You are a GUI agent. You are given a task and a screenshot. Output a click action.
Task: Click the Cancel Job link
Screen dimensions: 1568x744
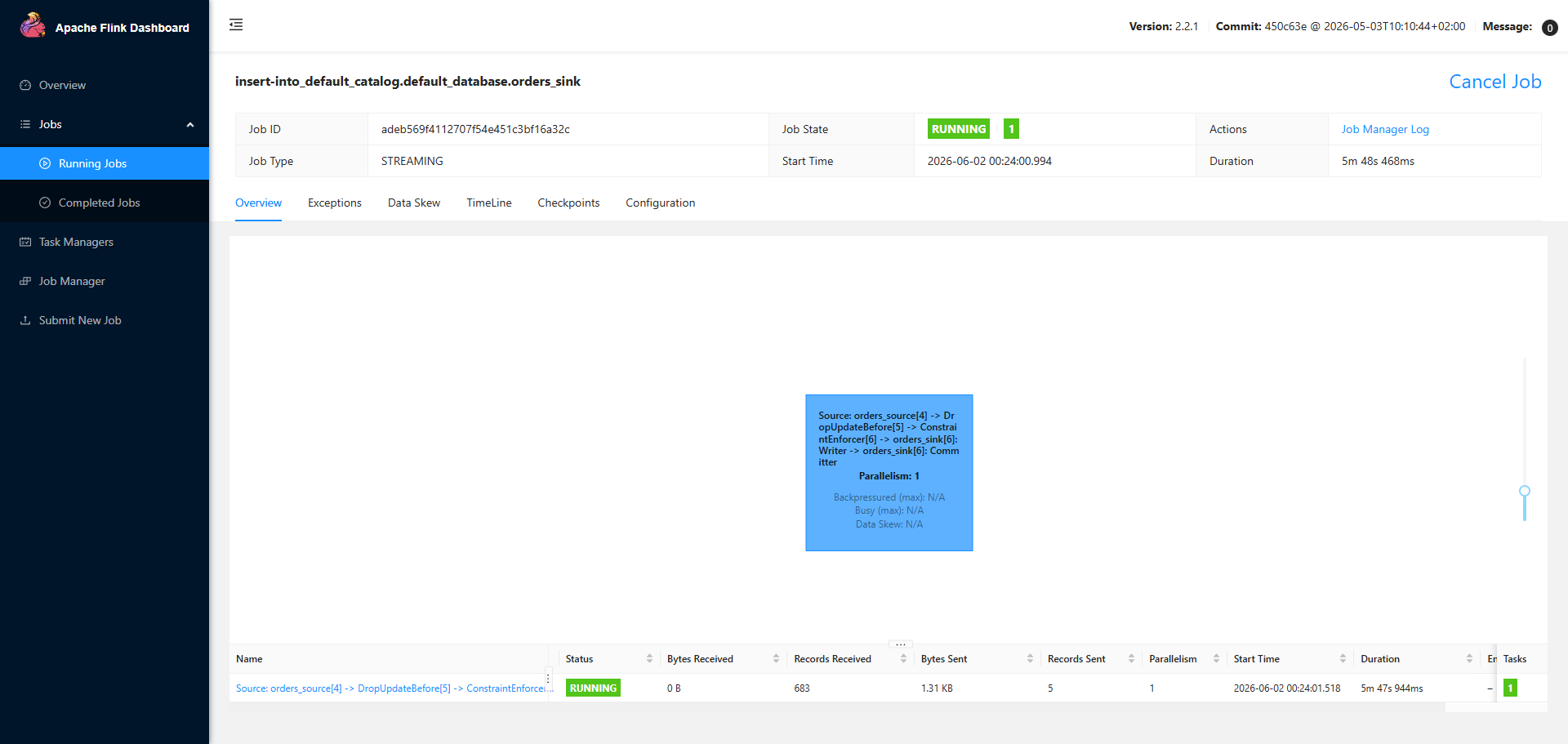1494,82
